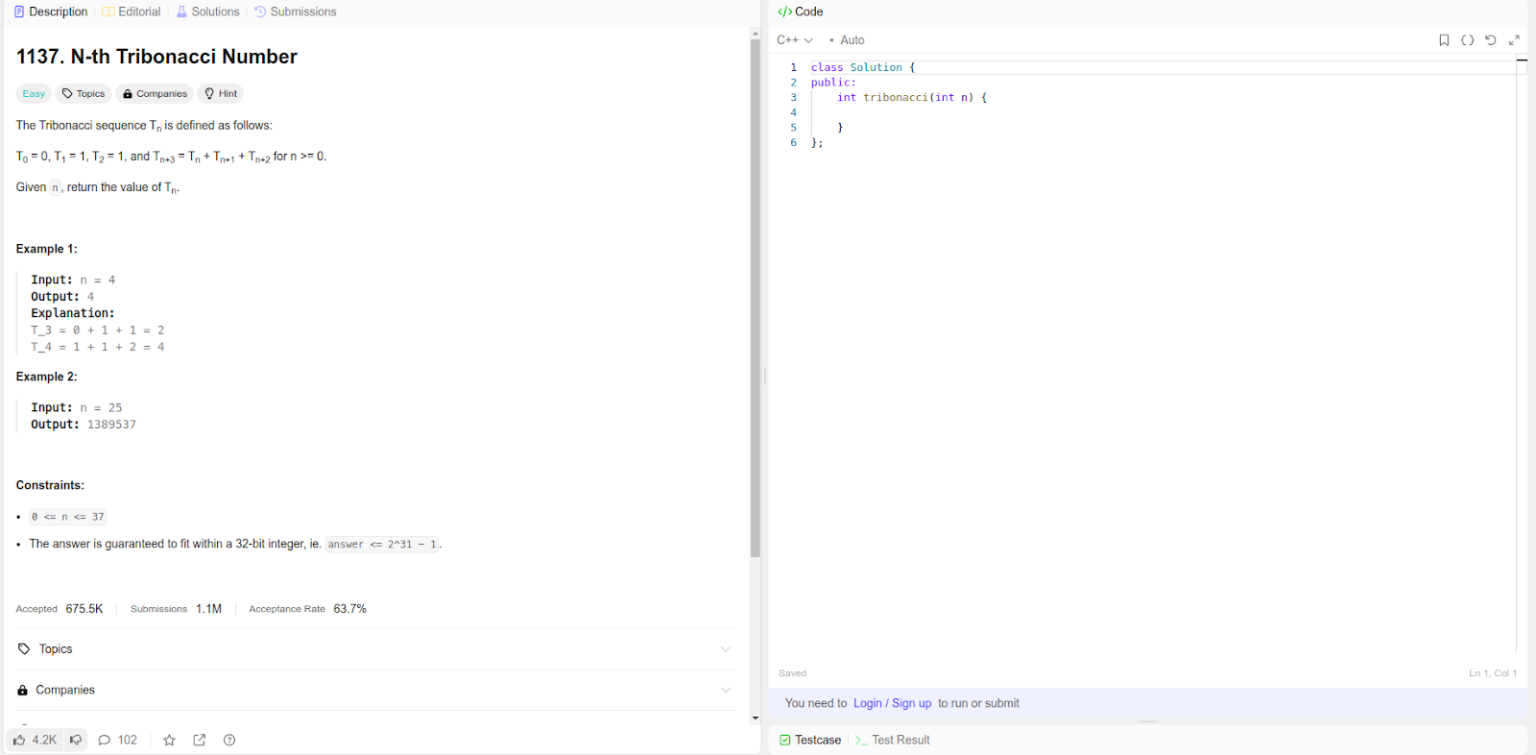Reset code to default template
Image resolution: width=1536 pixels, height=755 pixels.
(1490, 40)
